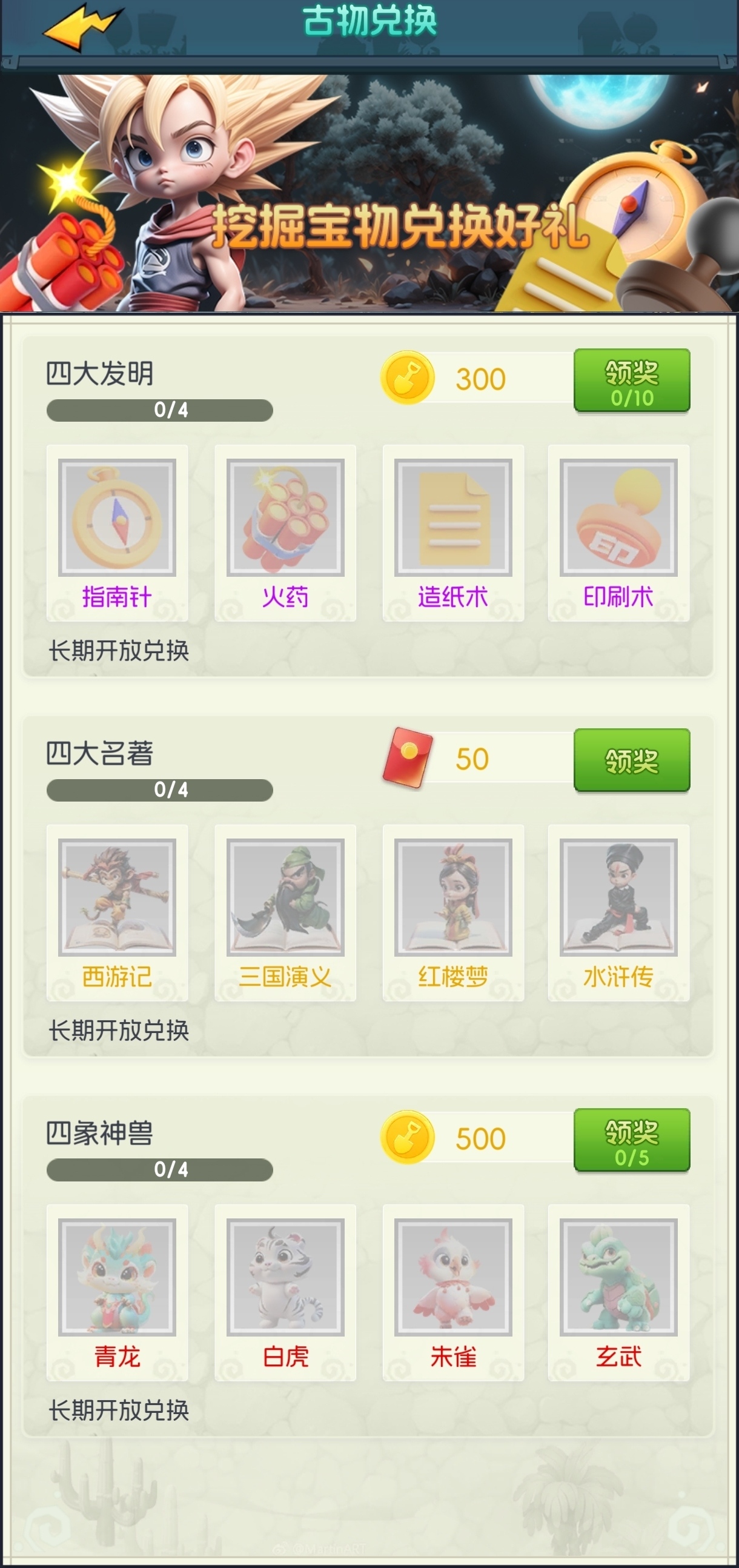Claim the 四象神兽 reward 领奖 0/5

tap(632, 1140)
